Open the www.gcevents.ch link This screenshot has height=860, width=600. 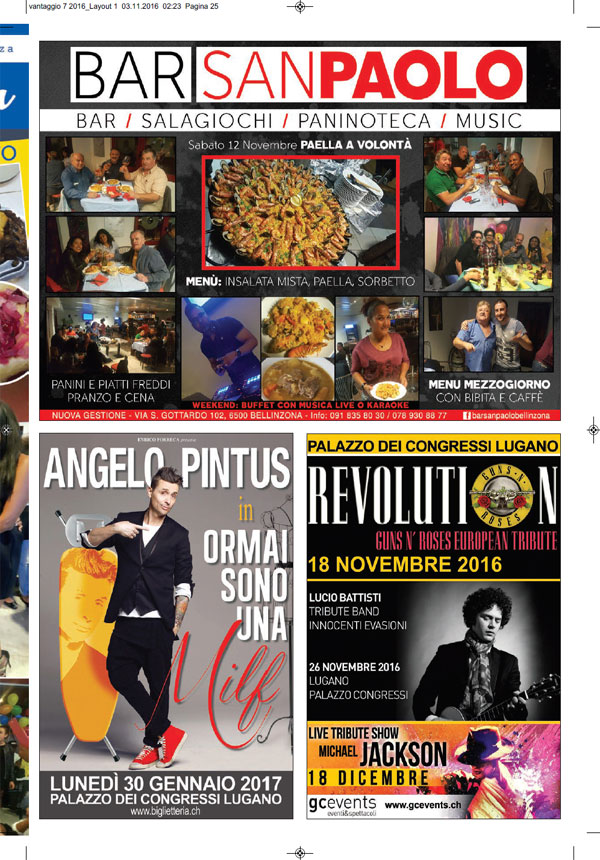coord(423,805)
